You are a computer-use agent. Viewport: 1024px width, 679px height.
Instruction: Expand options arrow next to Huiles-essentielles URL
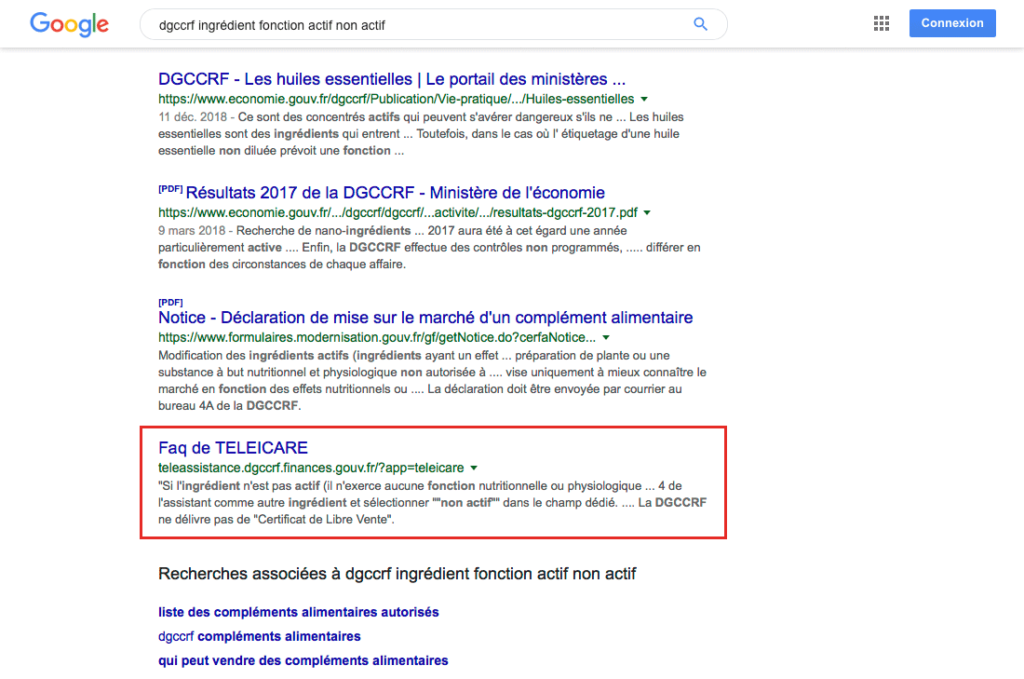[645, 99]
